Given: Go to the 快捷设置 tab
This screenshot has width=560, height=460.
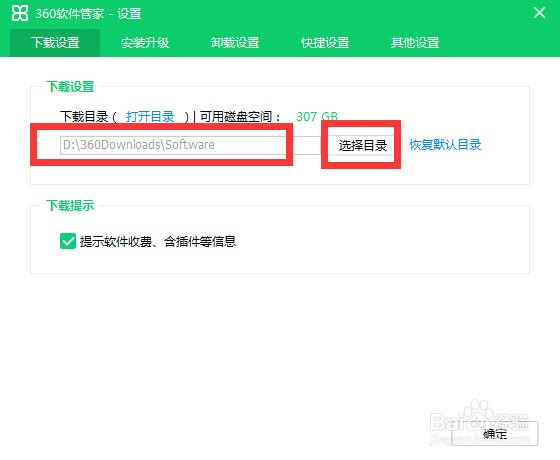Looking at the screenshot, I should pyautogui.click(x=325, y=42).
